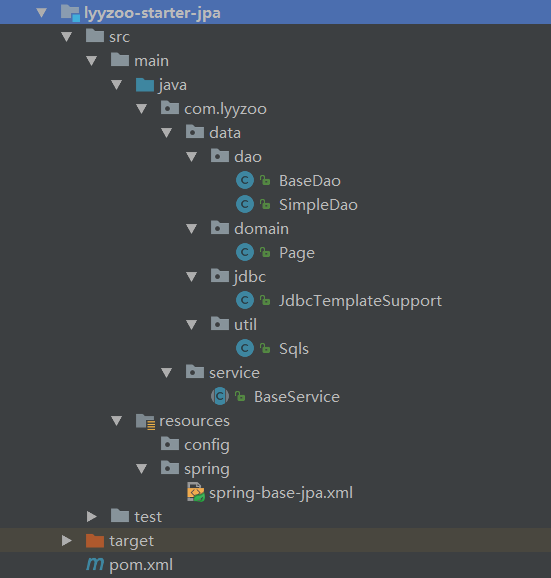Click the lyyzoo-starter-jpa module icon

click(x=70, y=13)
